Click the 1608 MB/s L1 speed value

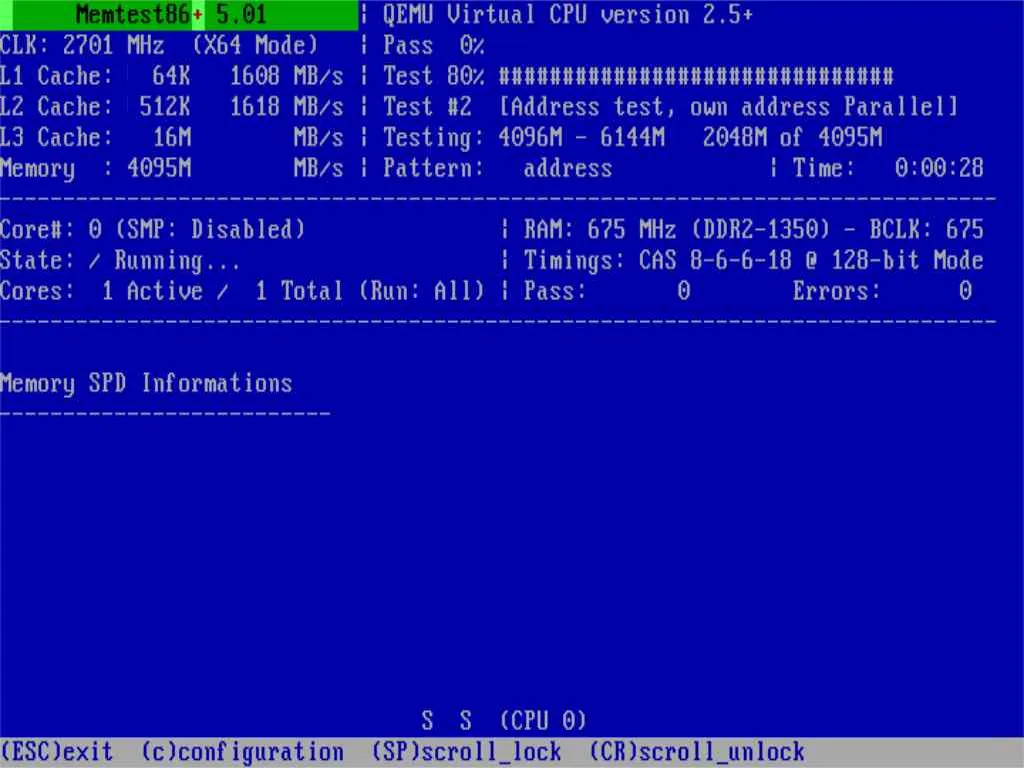pos(286,76)
